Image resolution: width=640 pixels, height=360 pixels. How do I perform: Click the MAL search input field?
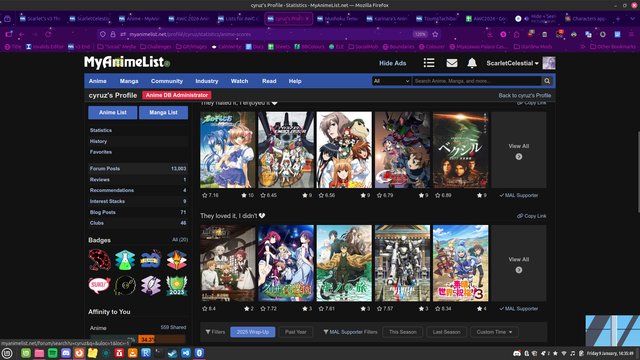[477, 81]
